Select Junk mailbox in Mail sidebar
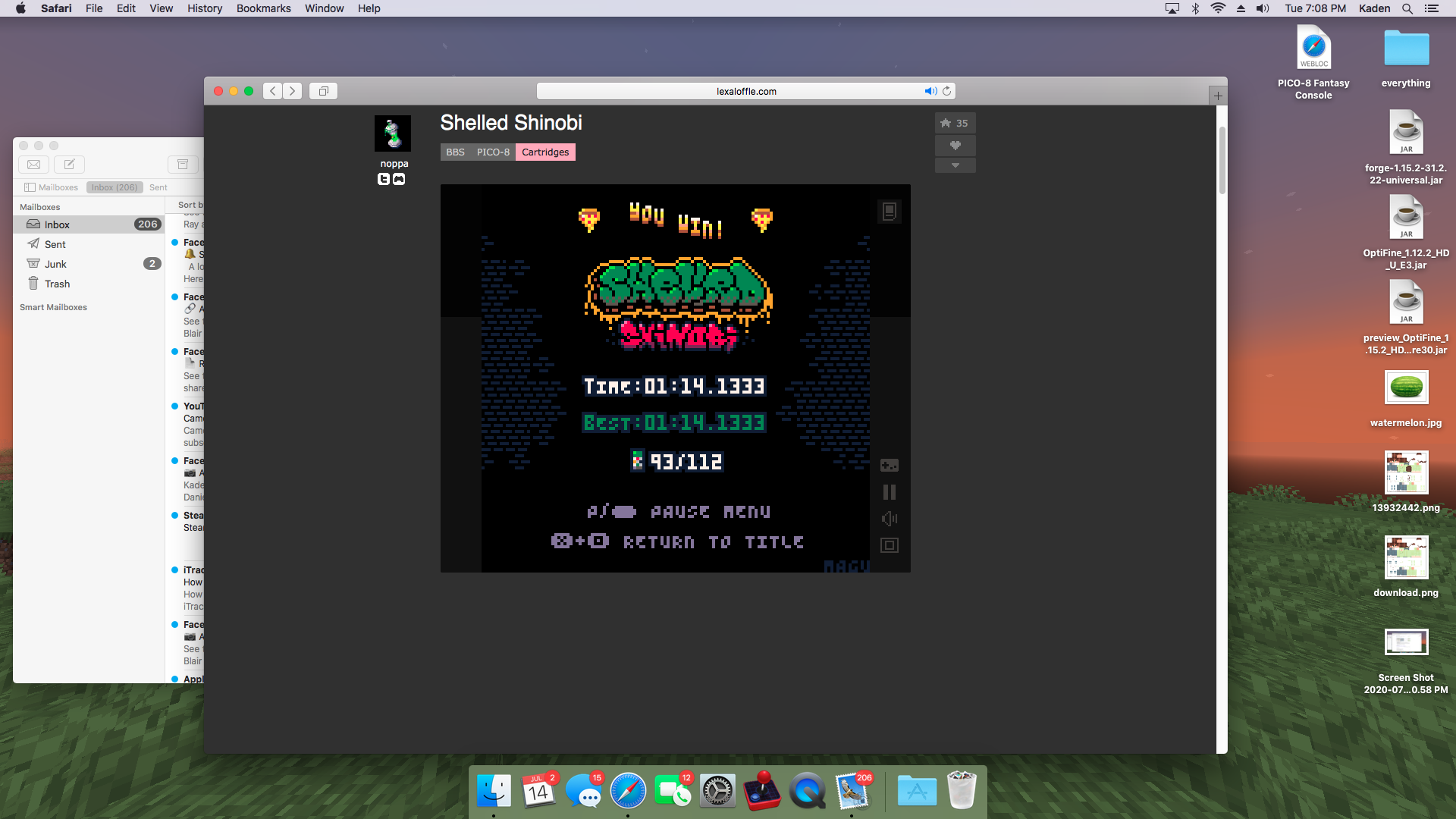 (89, 264)
